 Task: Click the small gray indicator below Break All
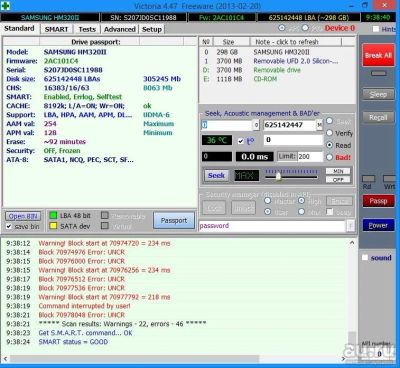coord(379,73)
